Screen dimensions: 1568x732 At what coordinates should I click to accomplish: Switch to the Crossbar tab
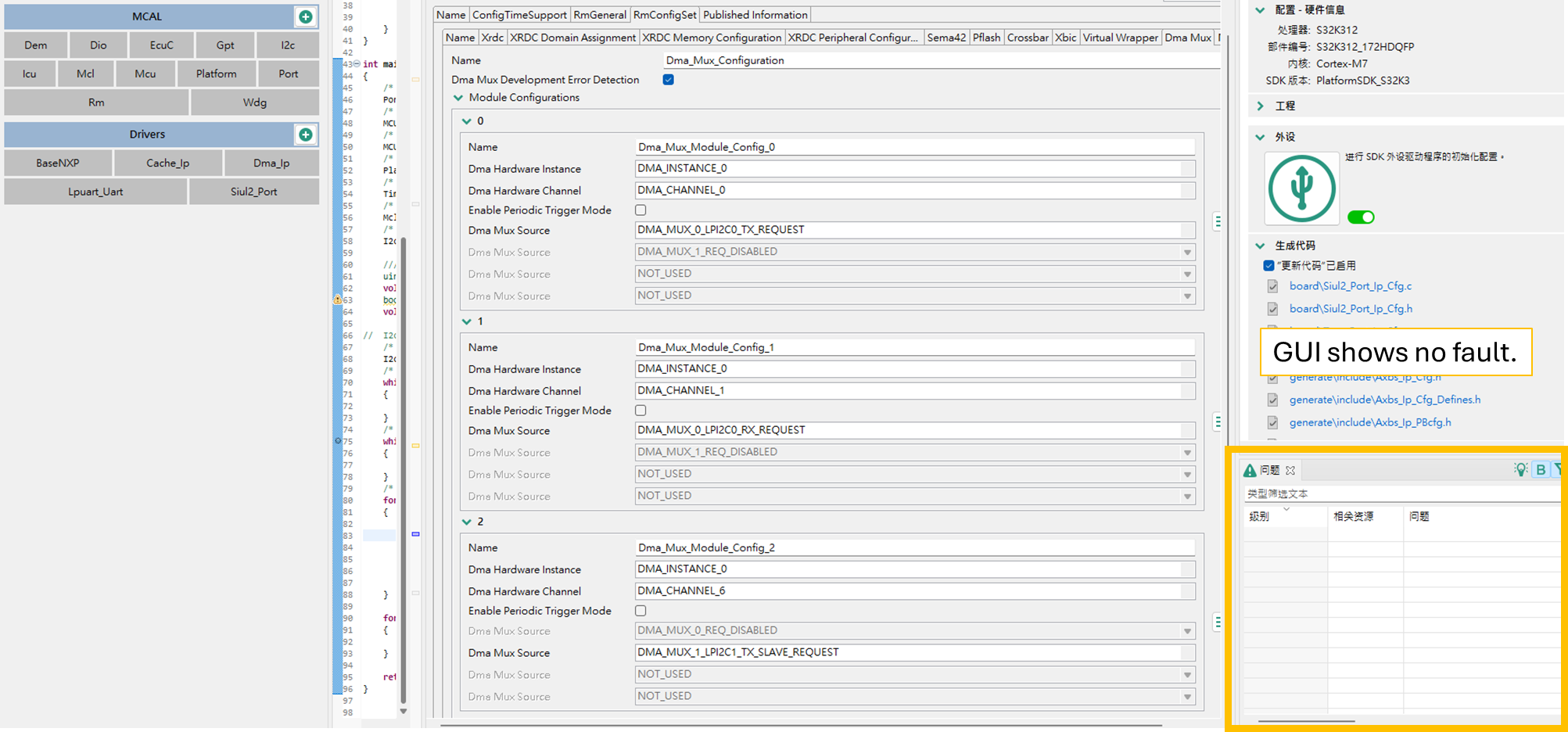click(1028, 38)
